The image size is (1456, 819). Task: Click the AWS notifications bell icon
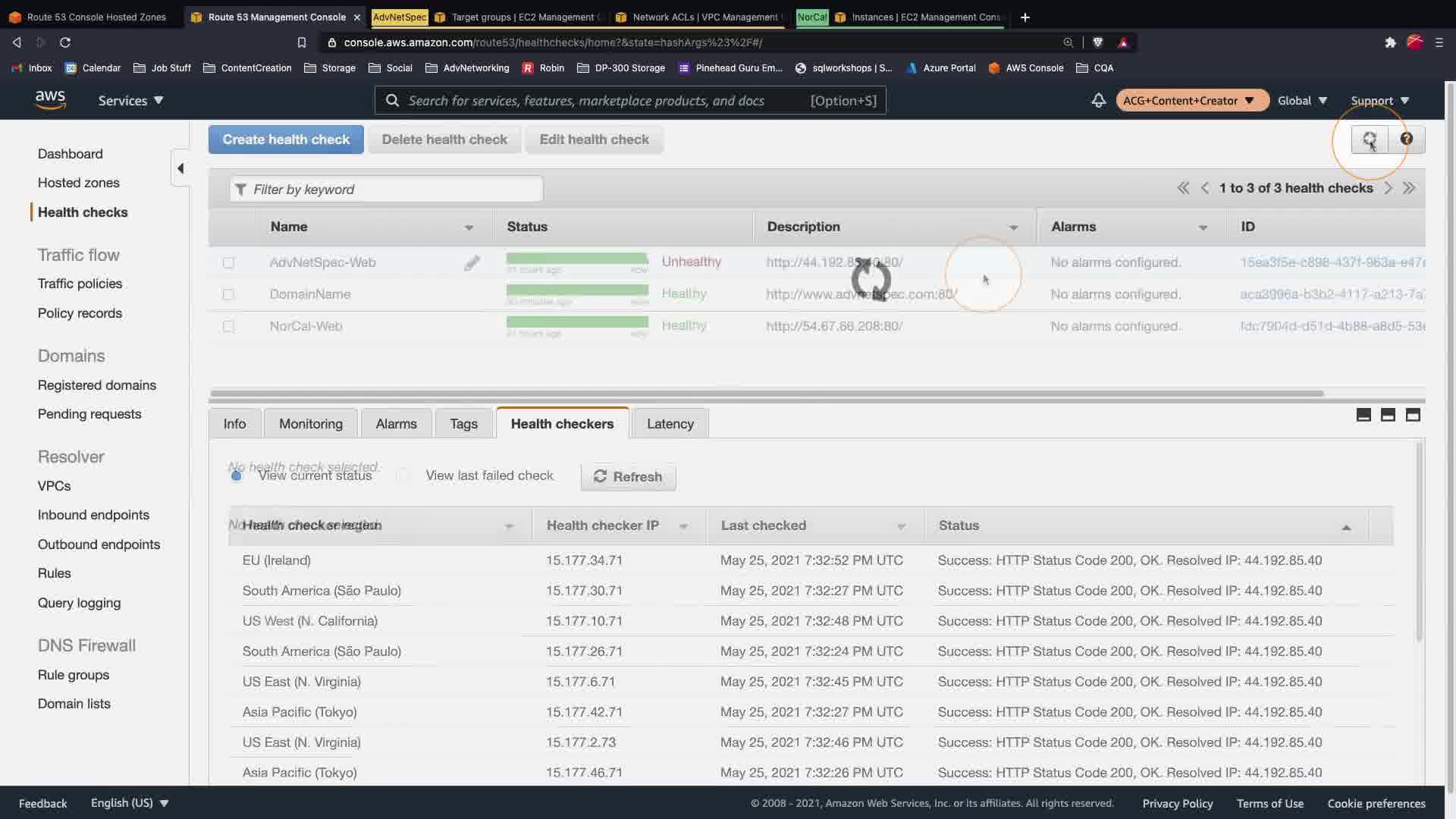coord(1098,100)
